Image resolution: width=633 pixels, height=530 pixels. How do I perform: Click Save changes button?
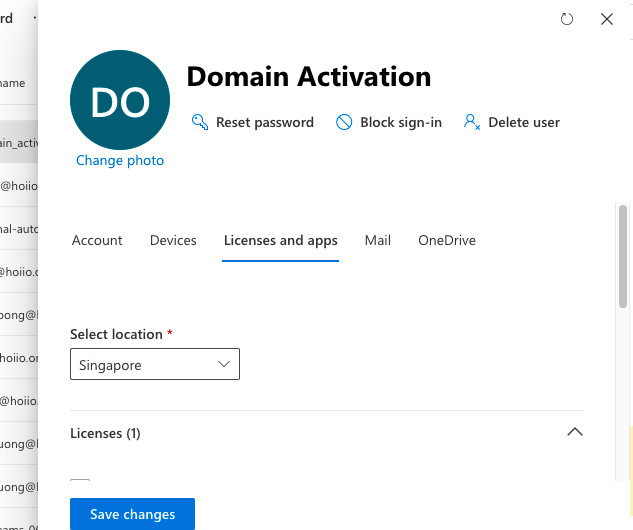click(132, 514)
